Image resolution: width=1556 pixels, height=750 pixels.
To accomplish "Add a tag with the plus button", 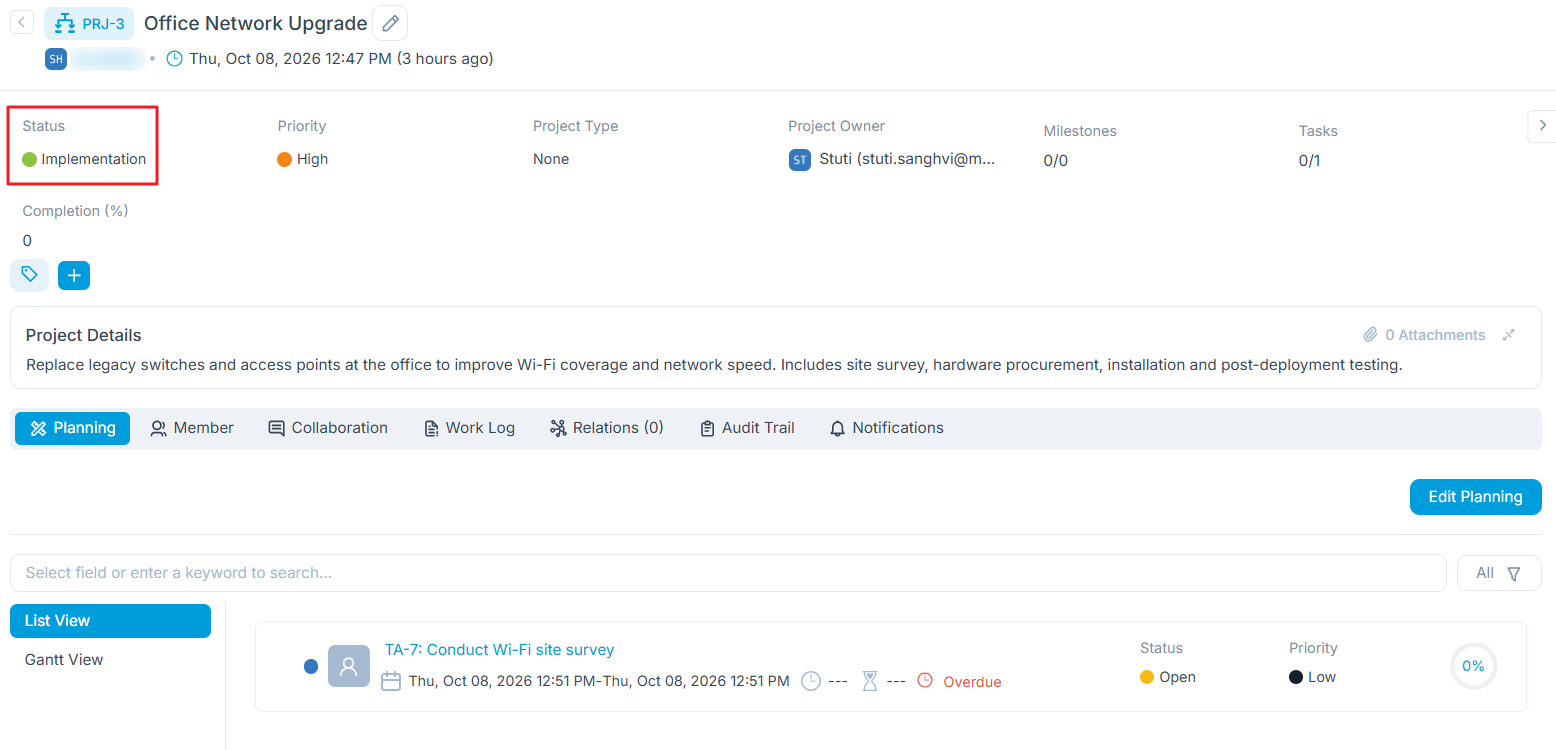I will point(74,275).
